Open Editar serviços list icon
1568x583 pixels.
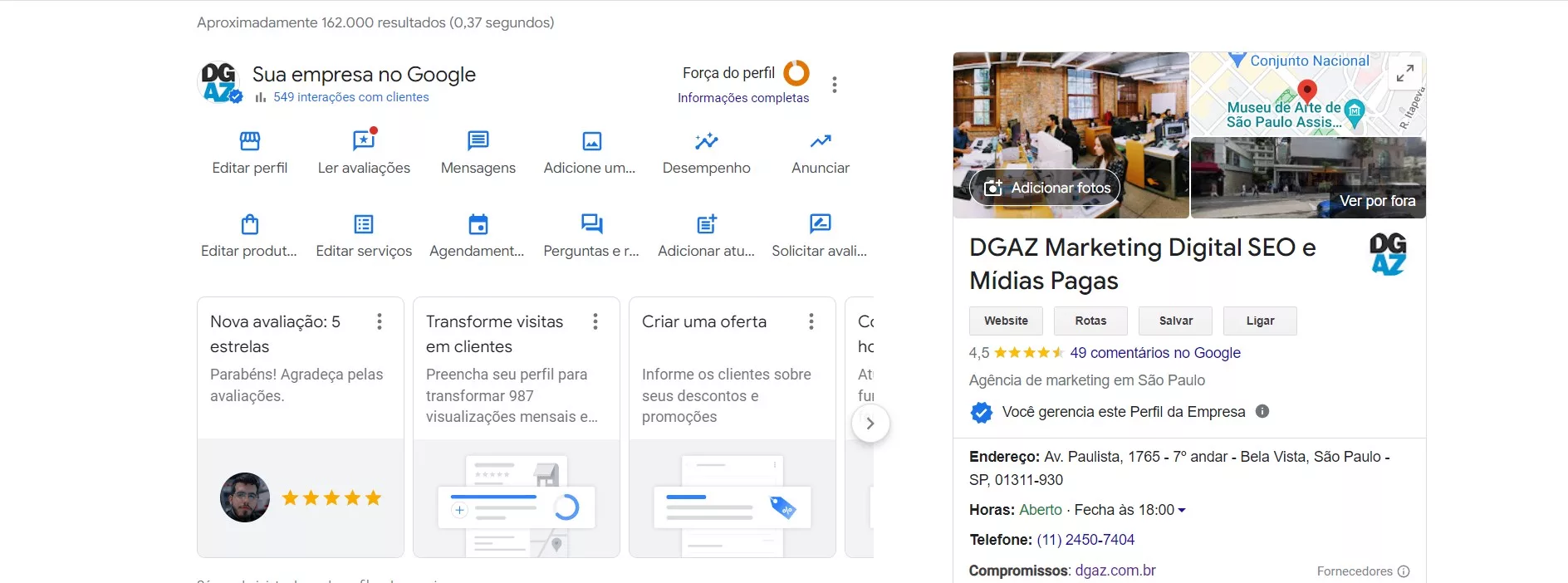(x=364, y=224)
